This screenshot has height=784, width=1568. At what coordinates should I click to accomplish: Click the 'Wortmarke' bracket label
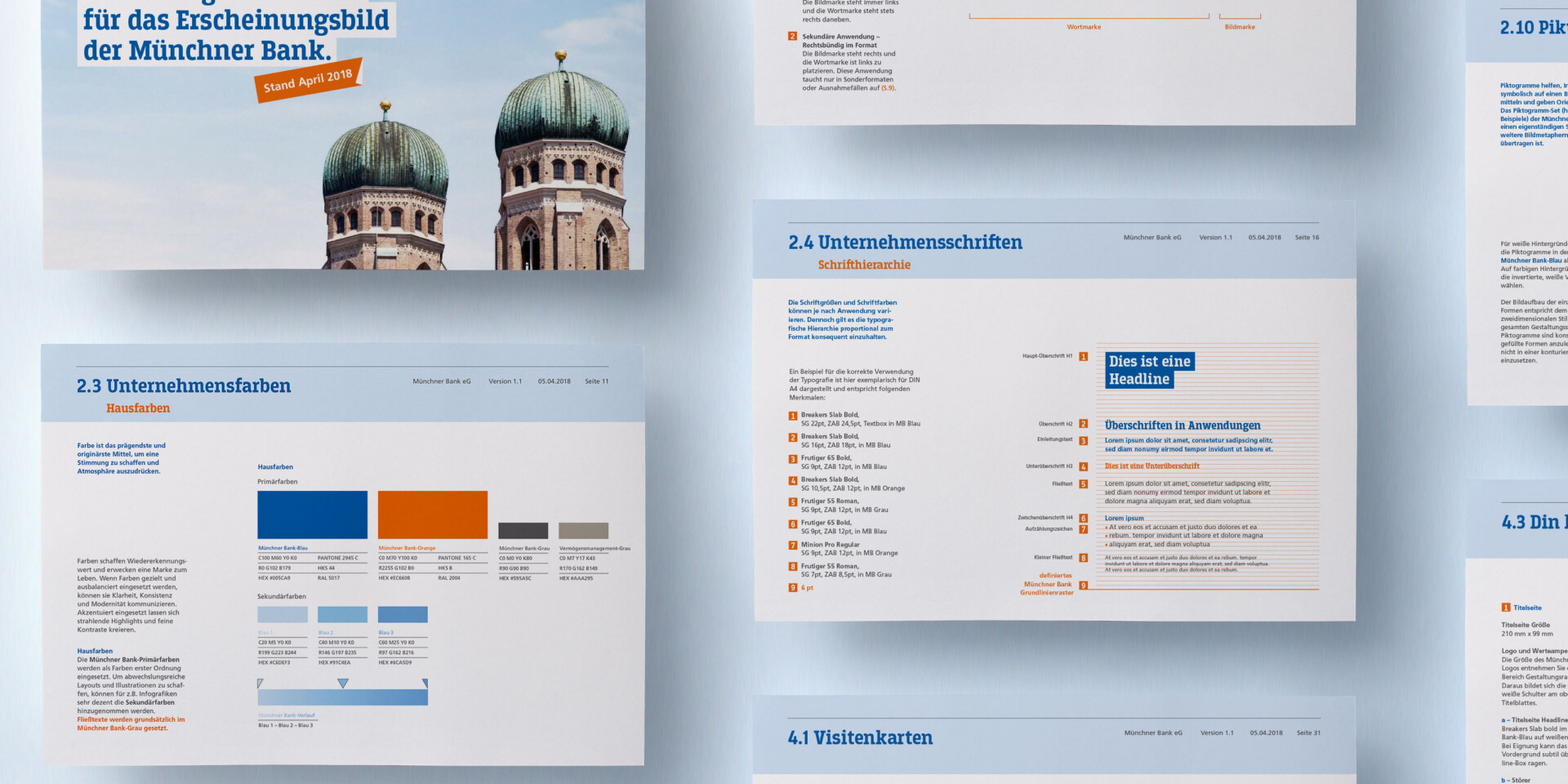click(1084, 27)
